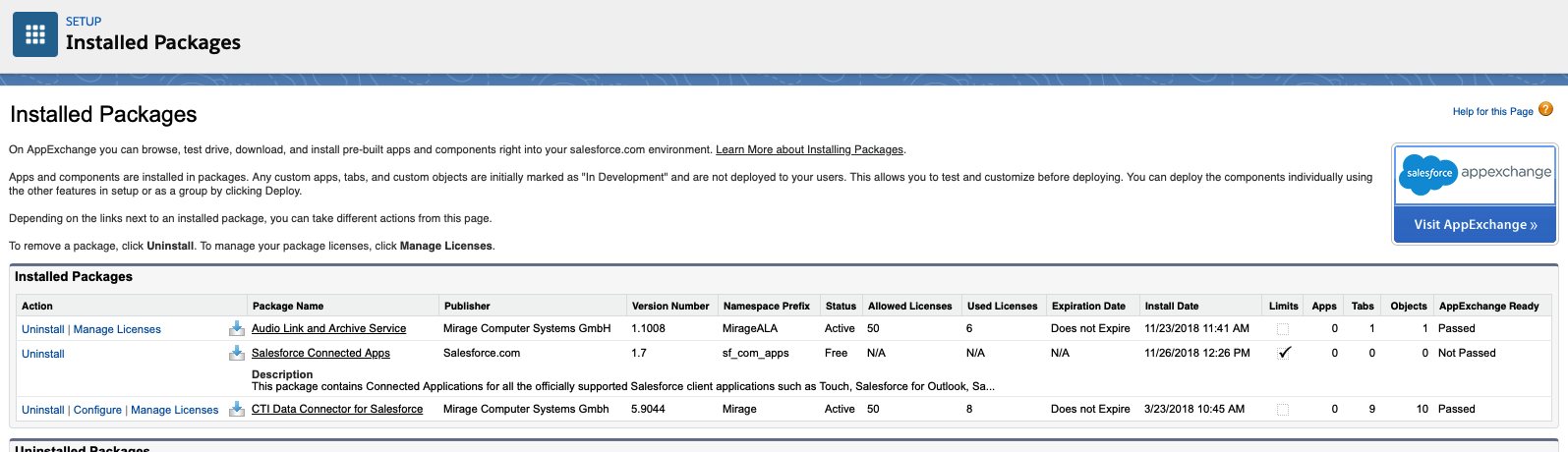Uninstall Salesforce Connected Apps package

[x=43, y=354]
